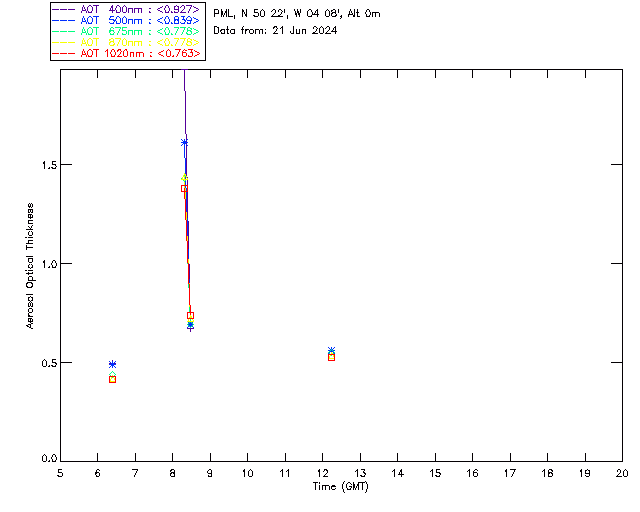Click the AOT 500nm legend entry
The width and height of the screenshot is (640, 512).
[127, 20]
